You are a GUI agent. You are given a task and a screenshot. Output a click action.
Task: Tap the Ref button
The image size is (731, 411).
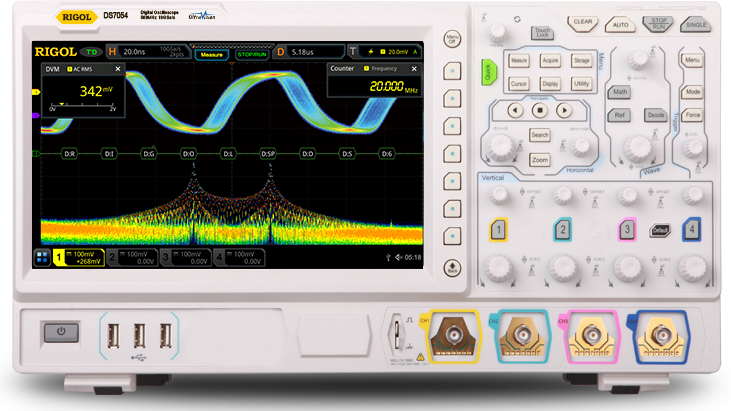click(620, 115)
